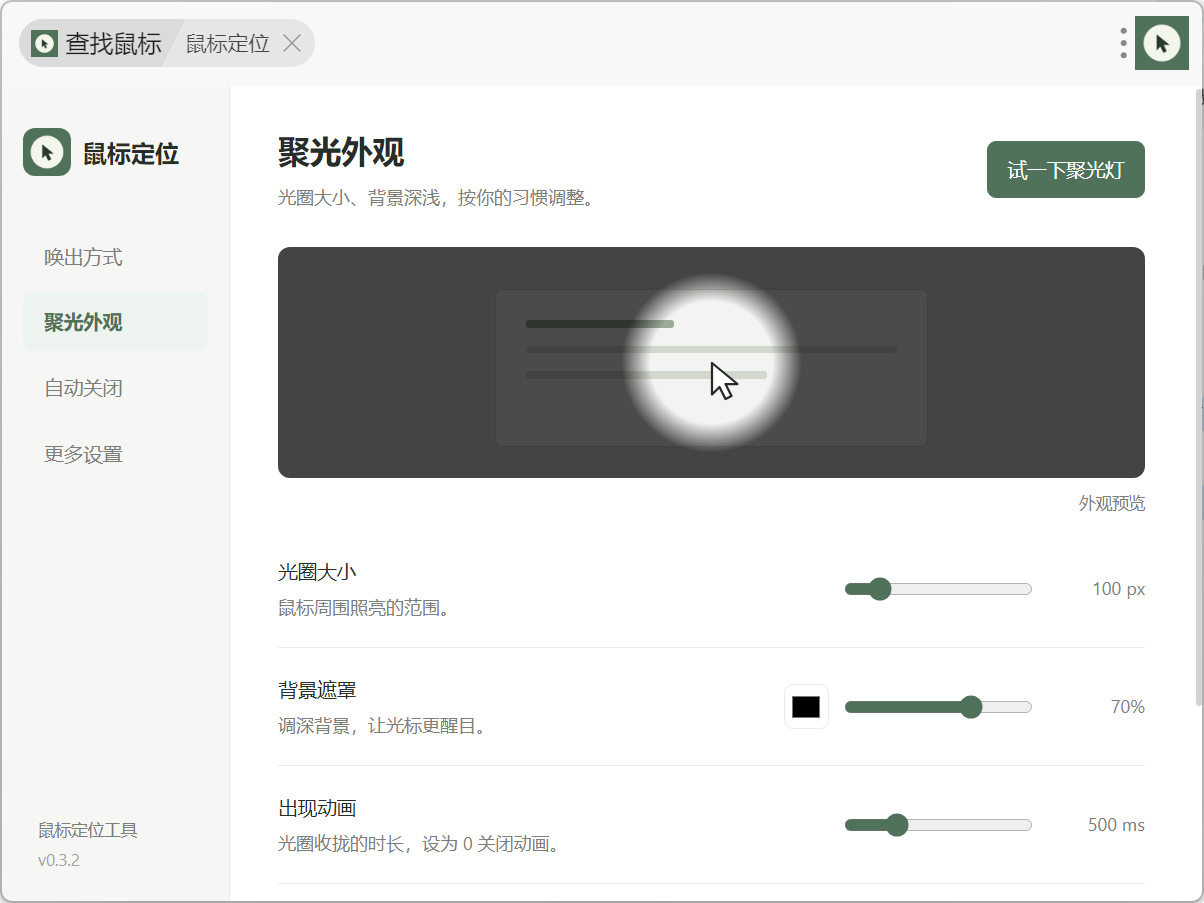Click the 鼠标定位工具 footer label
Image resolution: width=1204 pixels, height=903 pixels.
click(x=88, y=830)
